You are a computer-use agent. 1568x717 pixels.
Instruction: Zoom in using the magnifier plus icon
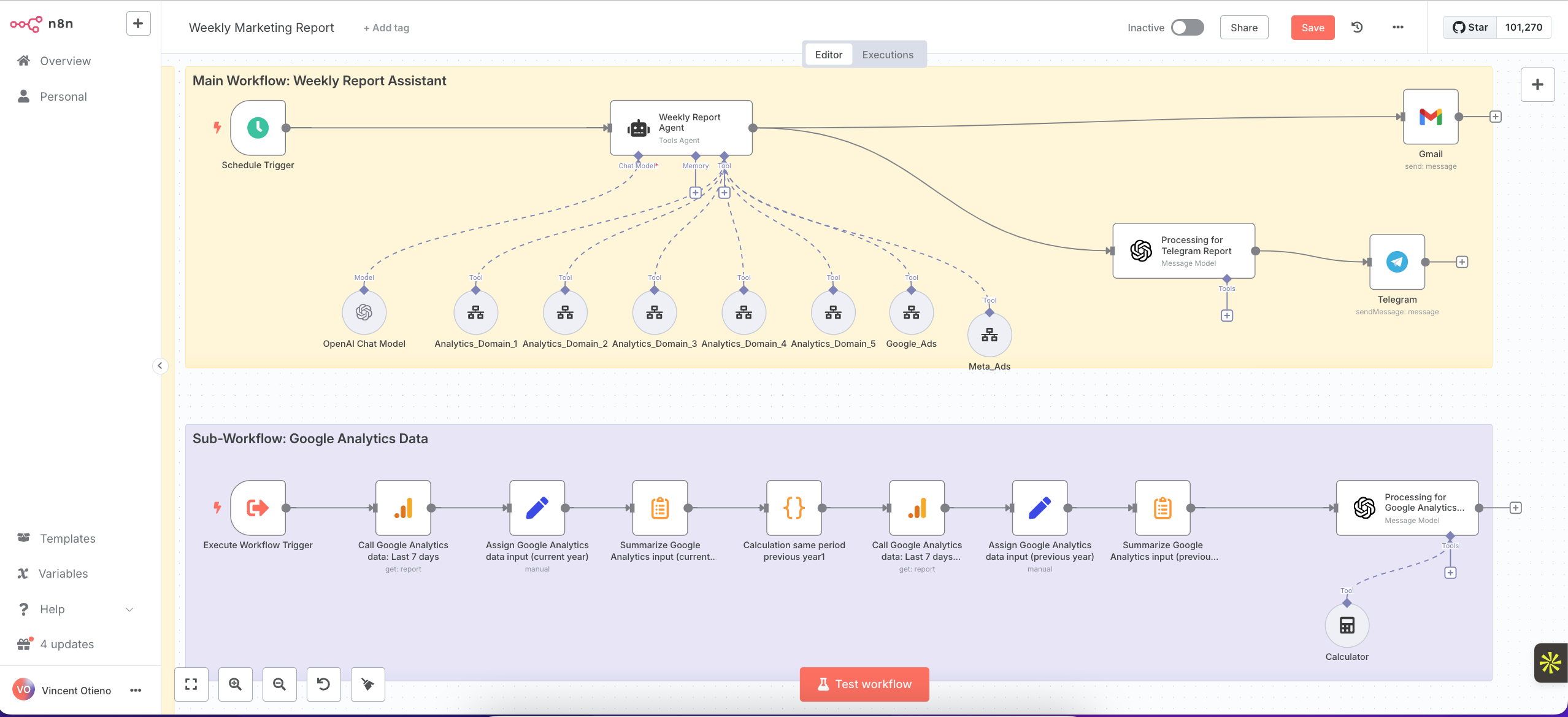[x=235, y=684]
